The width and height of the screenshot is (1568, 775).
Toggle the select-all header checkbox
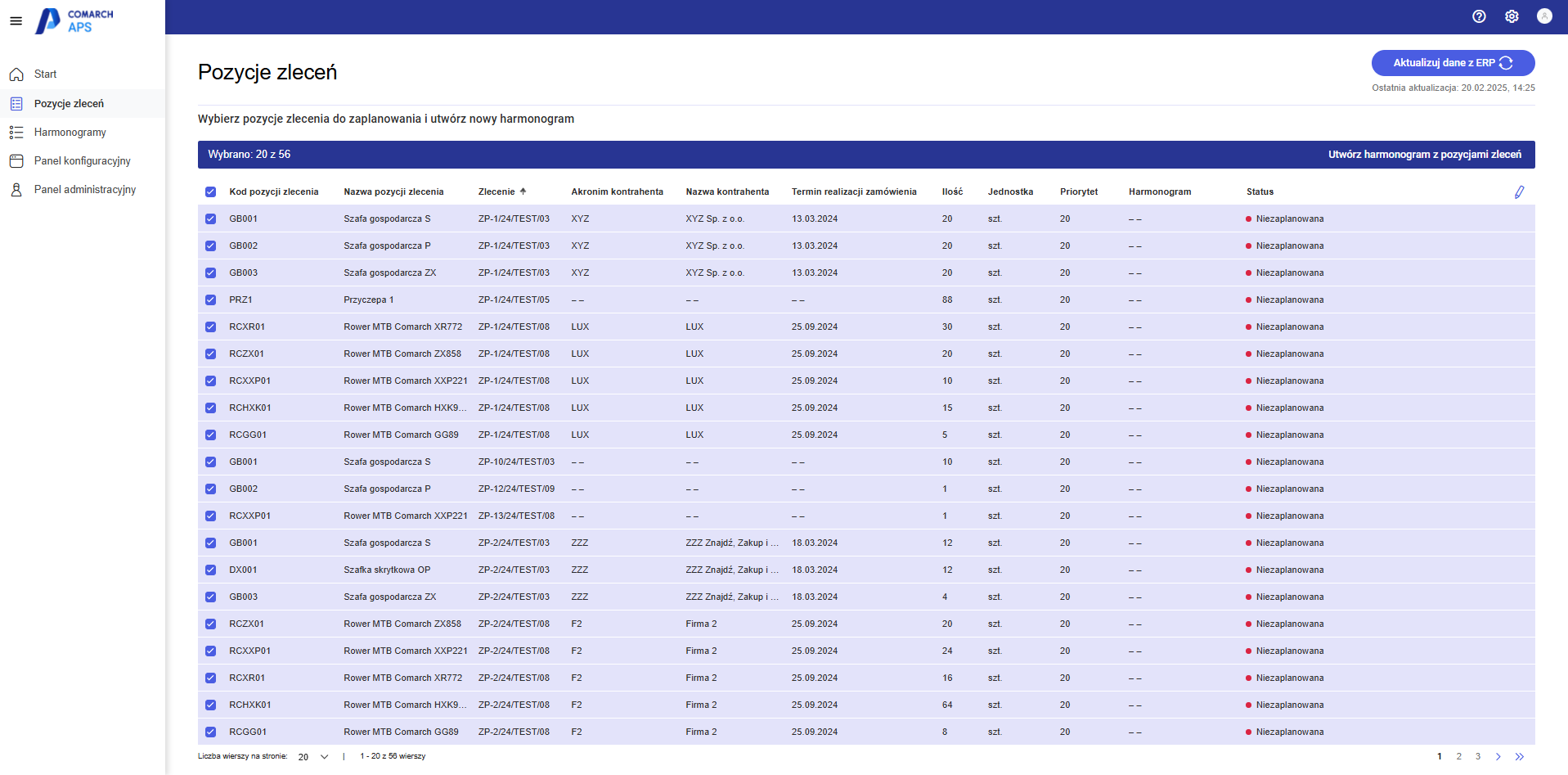pyautogui.click(x=210, y=192)
